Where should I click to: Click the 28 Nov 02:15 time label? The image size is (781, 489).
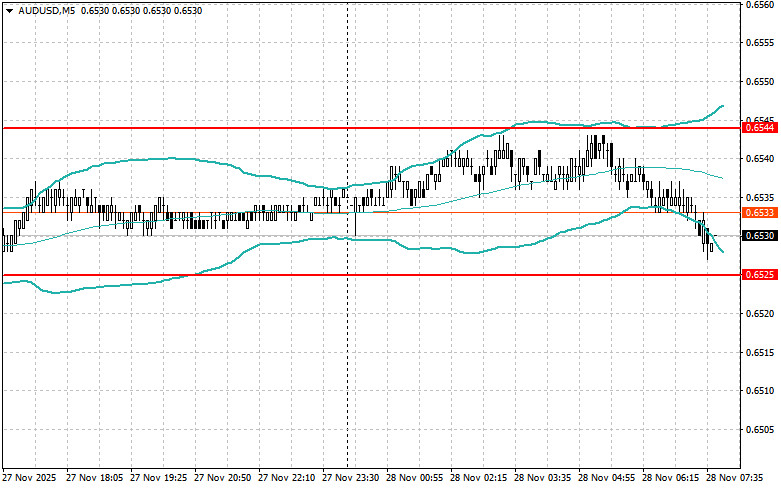pyautogui.click(x=479, y=478)
